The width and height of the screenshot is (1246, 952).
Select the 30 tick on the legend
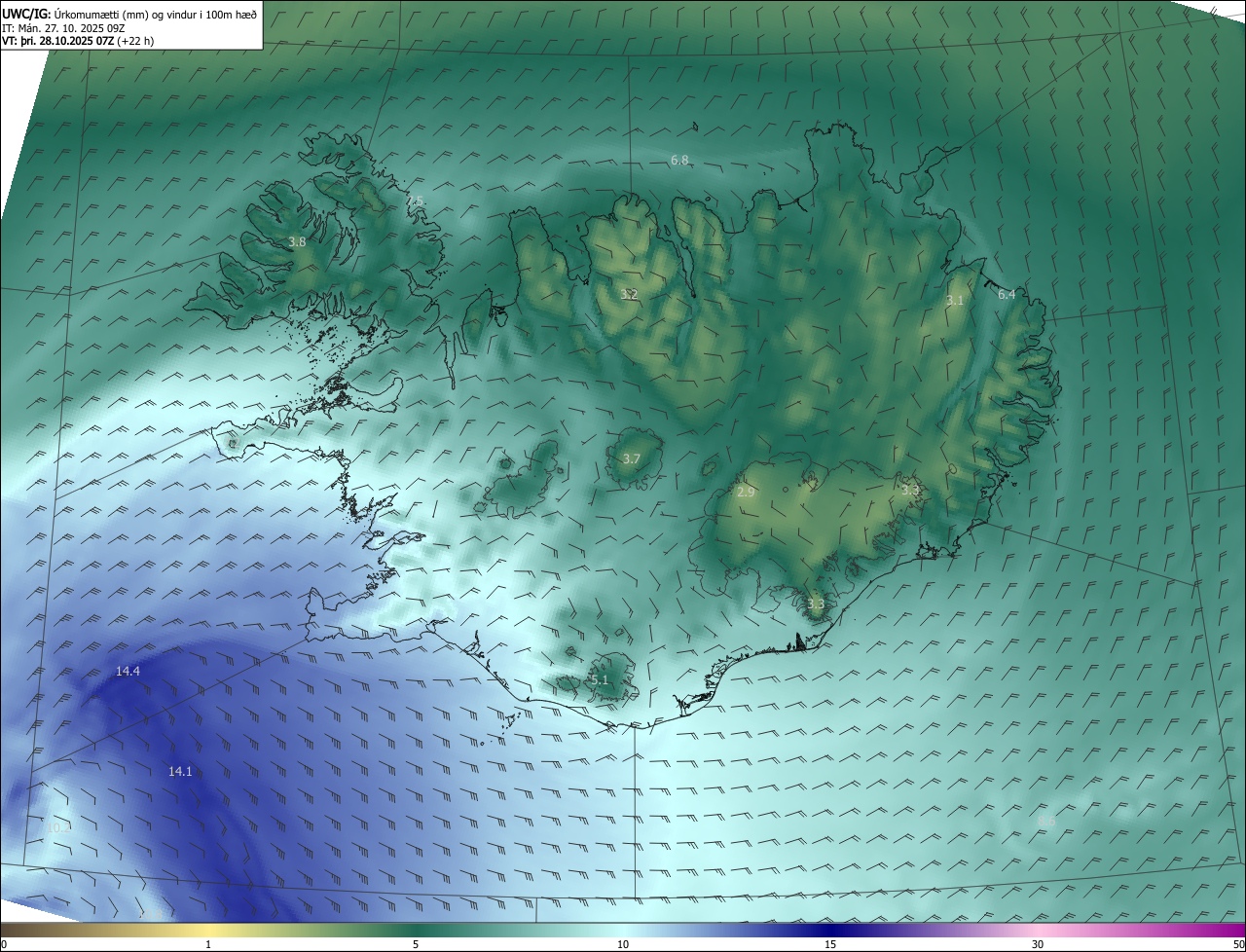point(1038,944)
